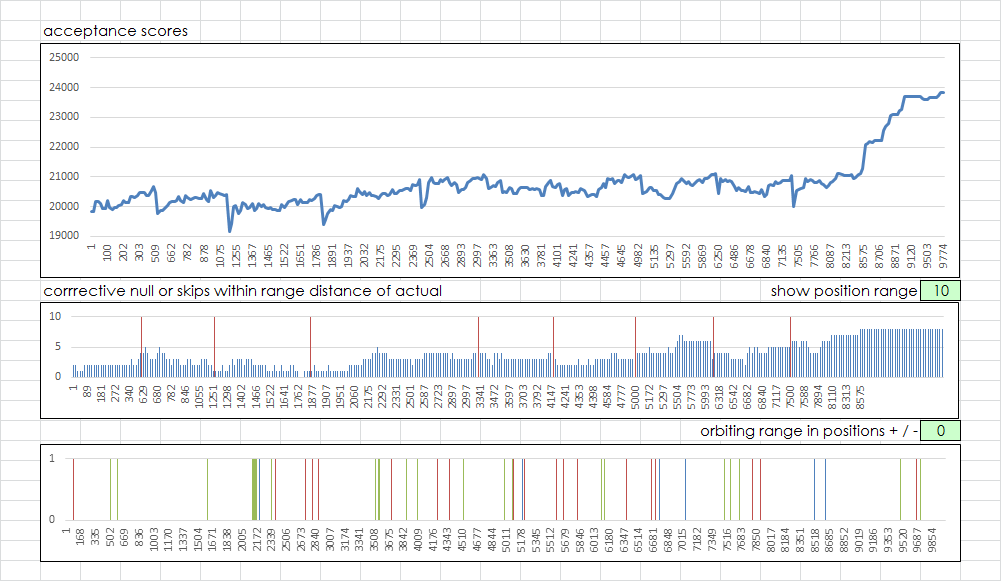
Task: Click the 21000 y-axis label
Action: pos(64,176)
